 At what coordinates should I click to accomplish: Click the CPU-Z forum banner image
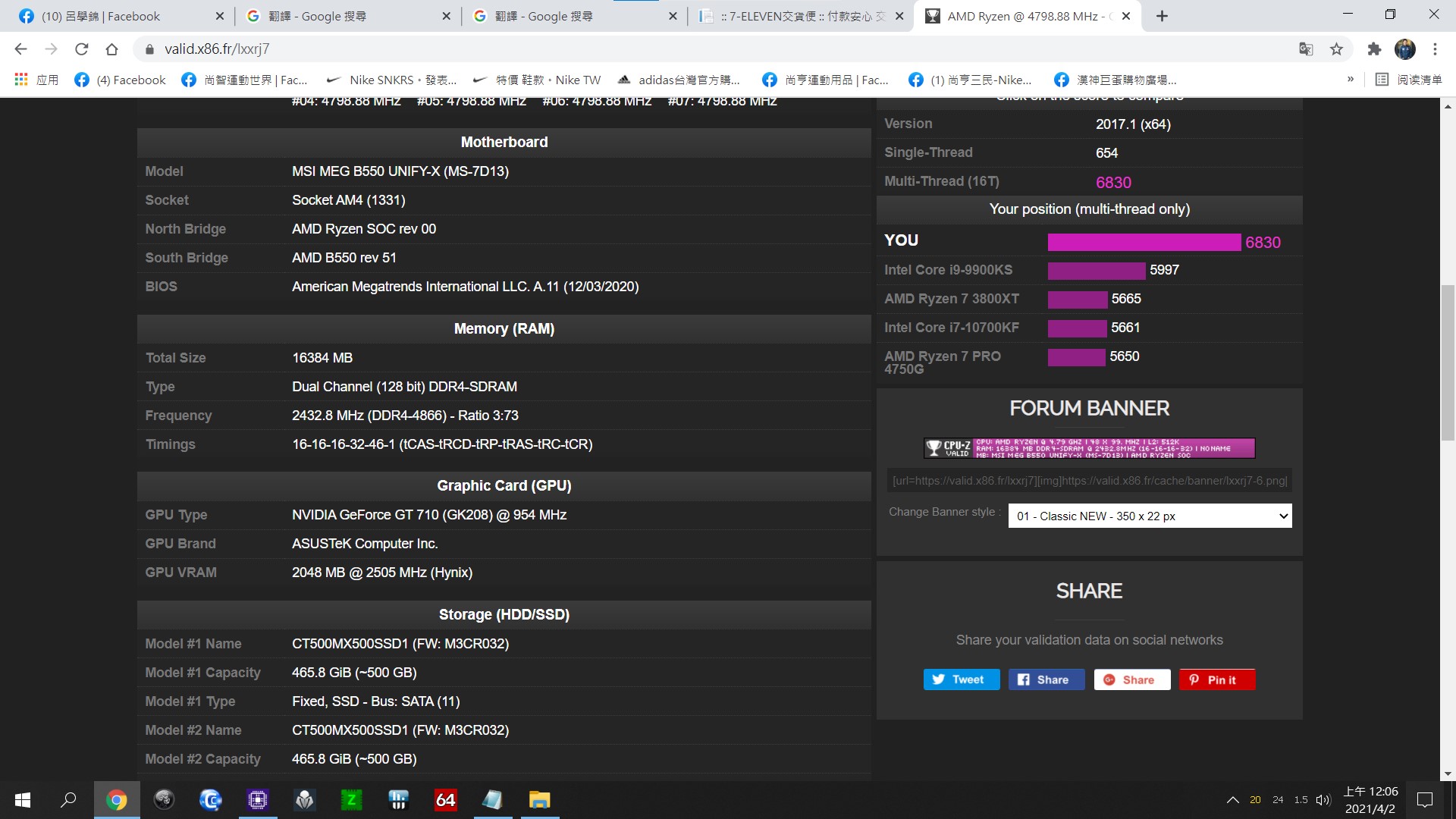pos(1089,448)
